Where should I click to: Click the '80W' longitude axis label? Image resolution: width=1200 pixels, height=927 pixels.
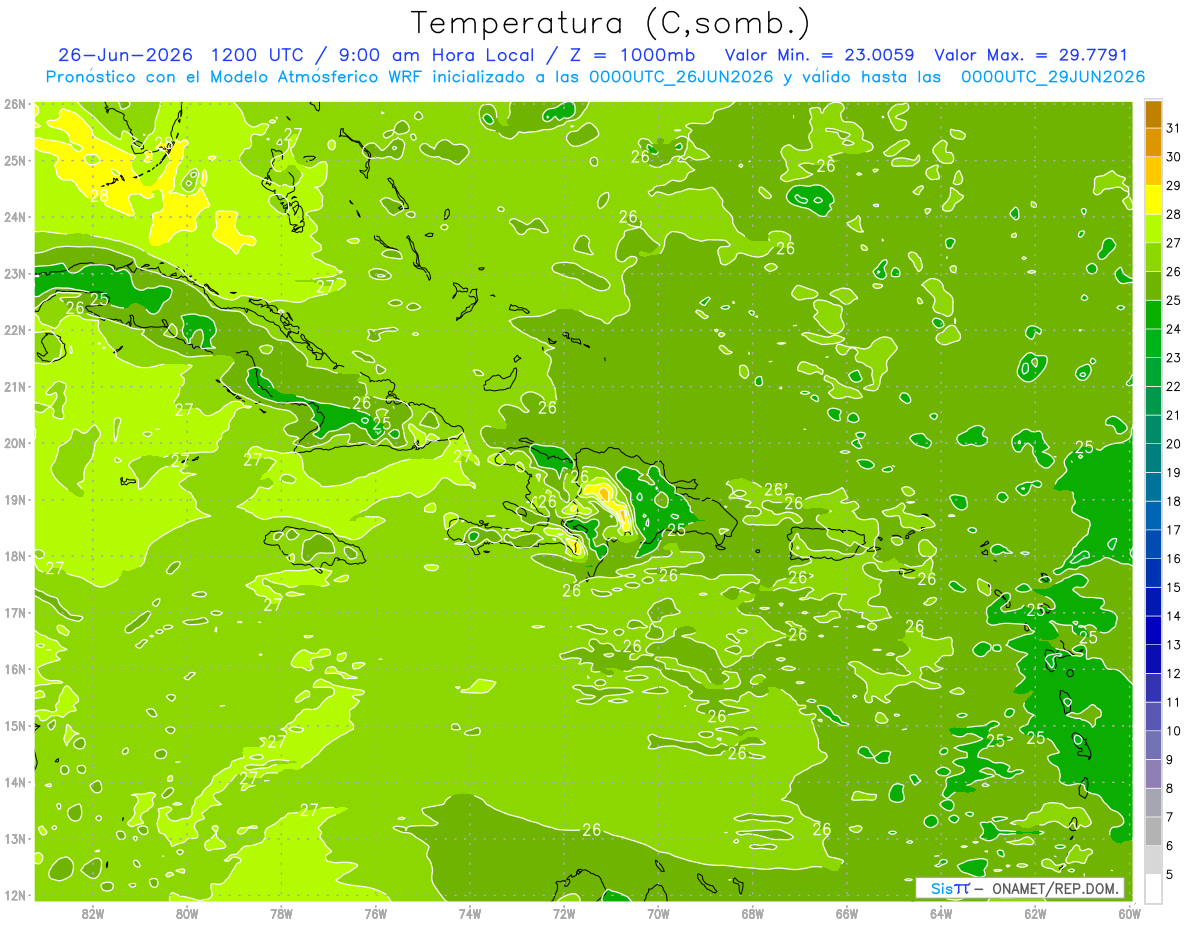click(x=187, y=914)
